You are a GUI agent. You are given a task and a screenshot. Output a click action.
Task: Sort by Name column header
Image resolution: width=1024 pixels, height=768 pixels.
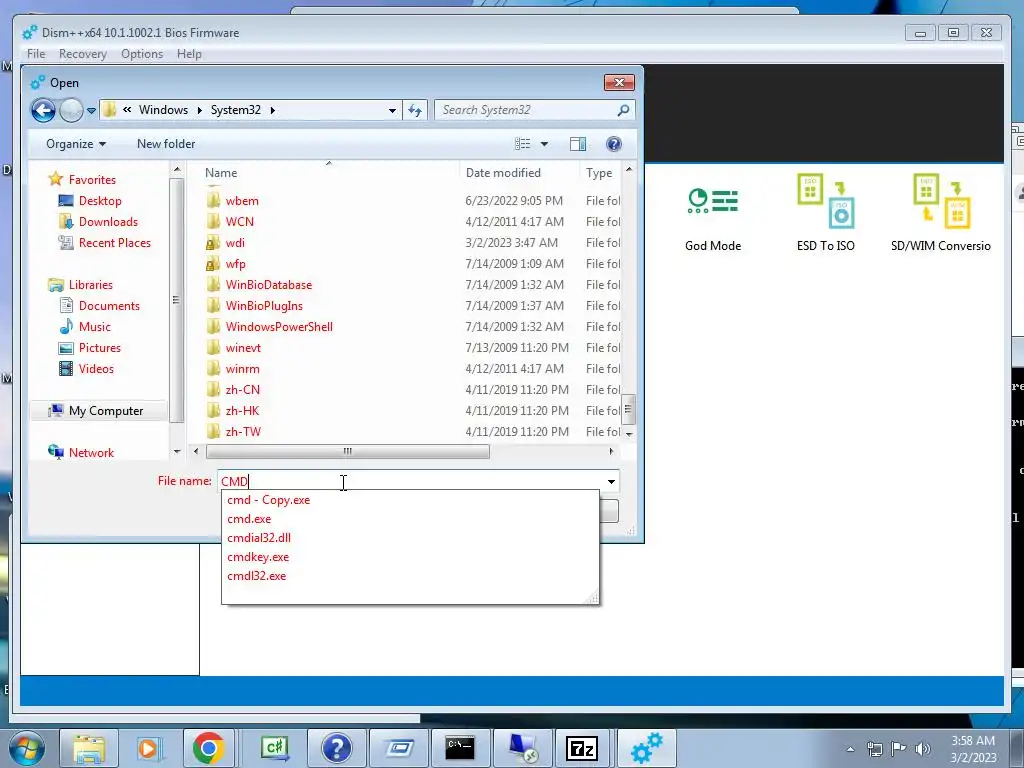click(x=221, y=173)
